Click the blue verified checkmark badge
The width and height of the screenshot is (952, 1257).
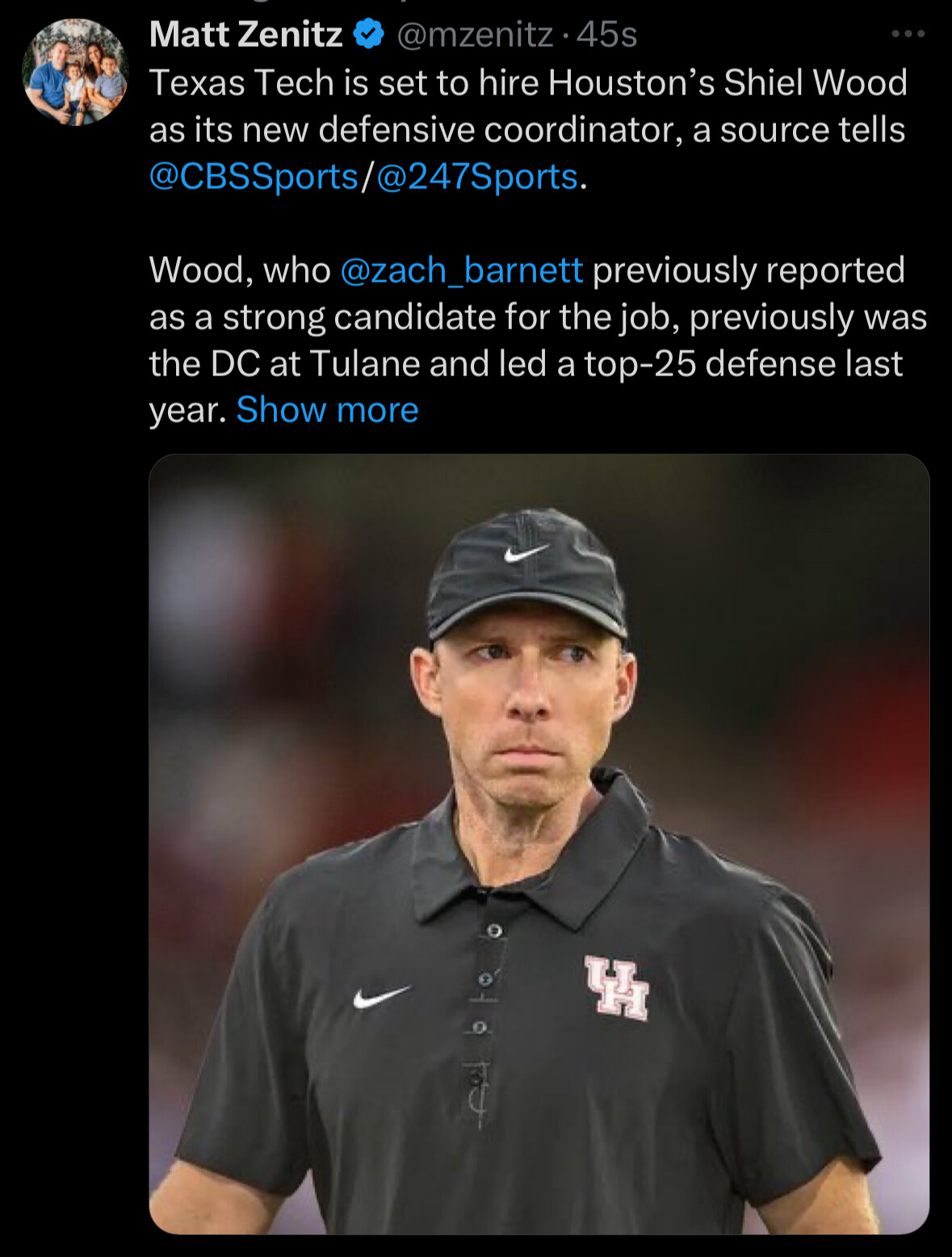[x=369, y=35]
